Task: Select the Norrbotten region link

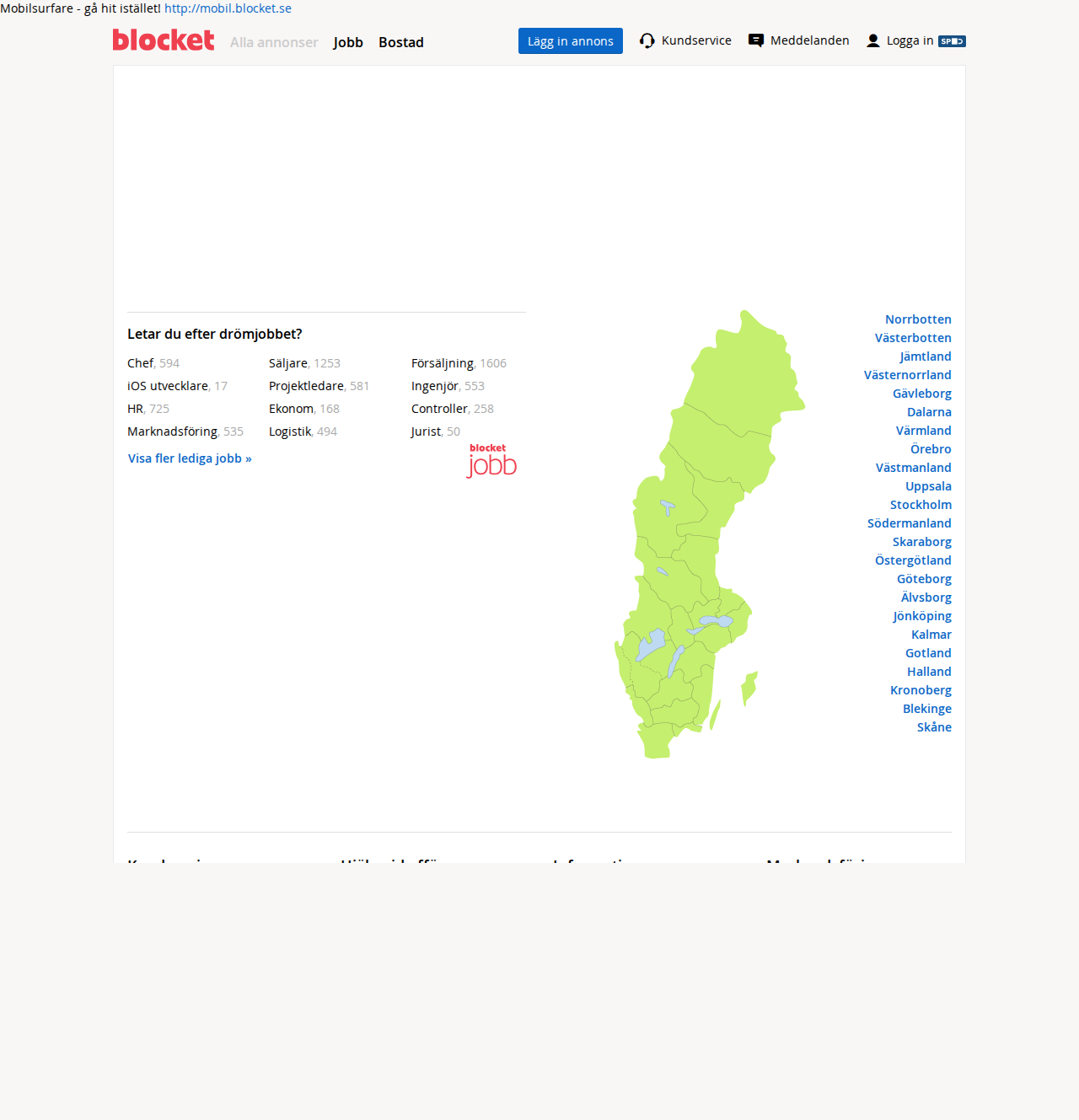Action: click(x=918, y=319)
